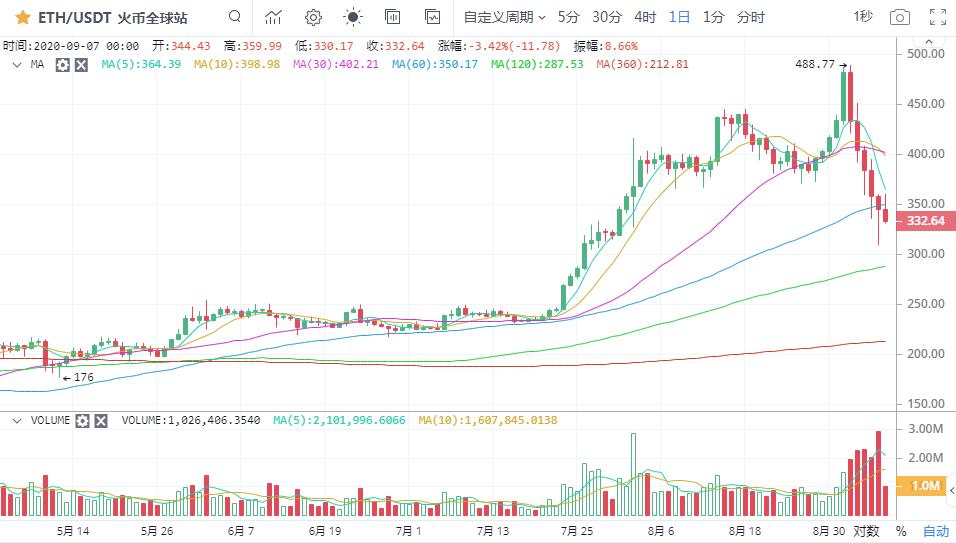The image size is (956, 543).
Task: Click the volume MA(5):2,101,996.6066 label
Action: coord(339,420)
